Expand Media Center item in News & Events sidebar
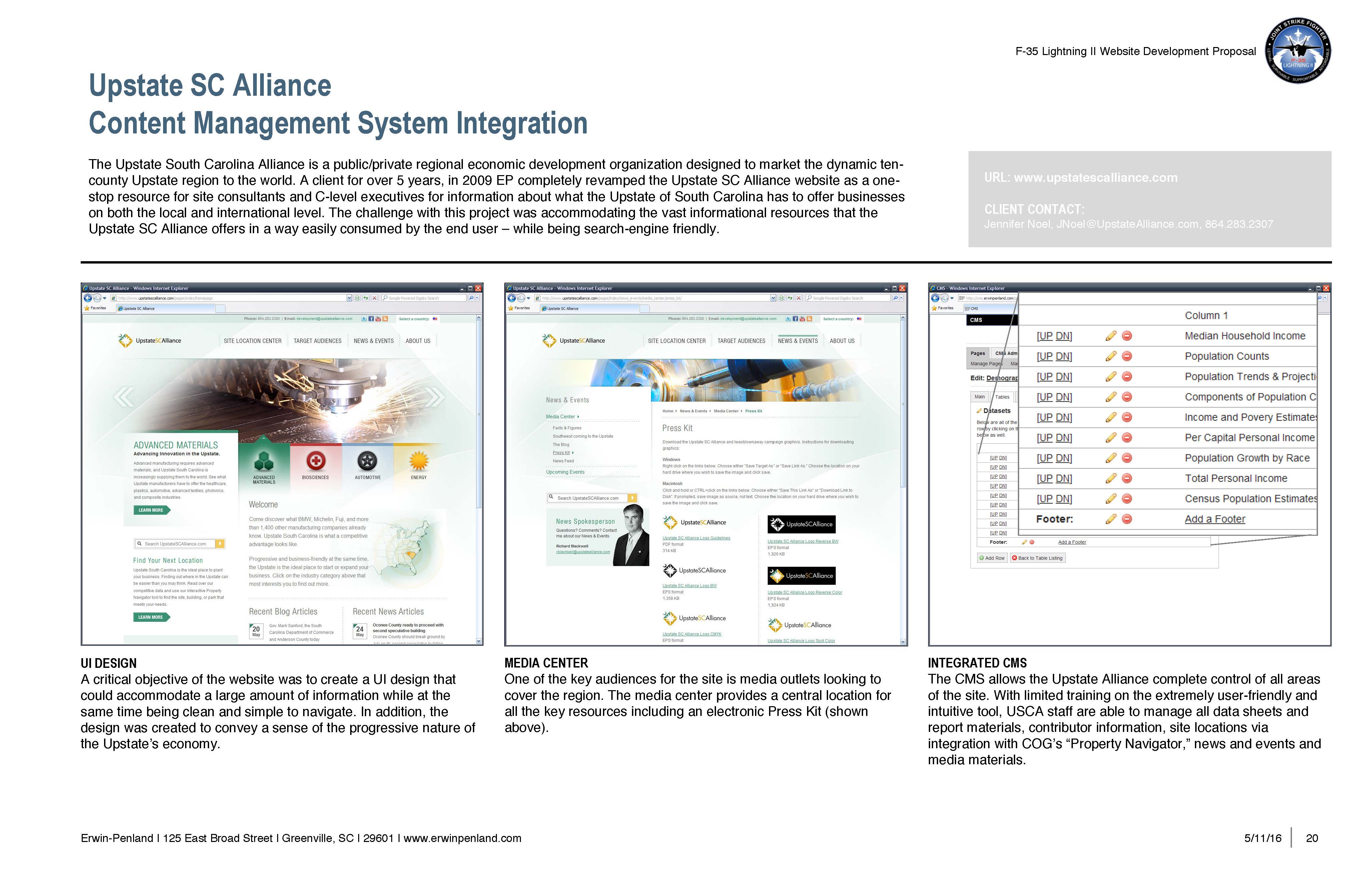Screen dimensions: 1372x888 point(562,416)
